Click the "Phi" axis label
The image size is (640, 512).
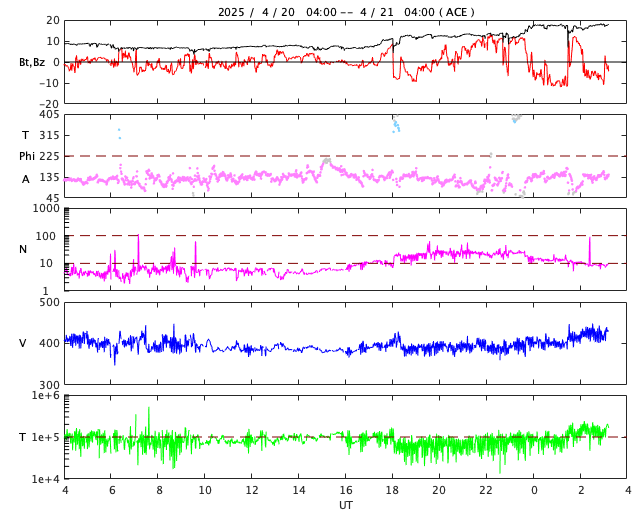pos(27,156)
